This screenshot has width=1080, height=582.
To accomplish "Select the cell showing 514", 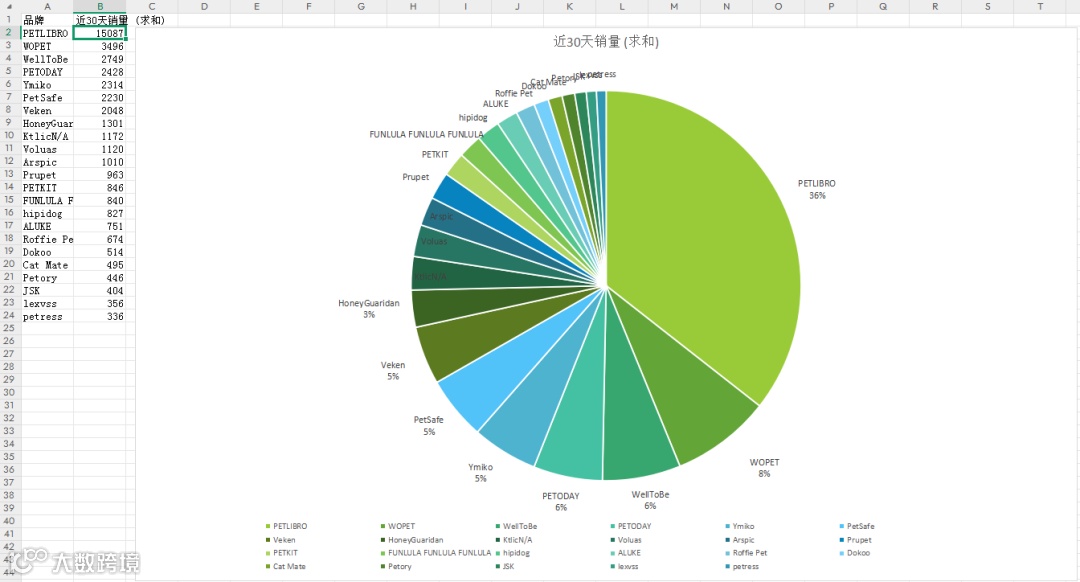I will (100, 252).
